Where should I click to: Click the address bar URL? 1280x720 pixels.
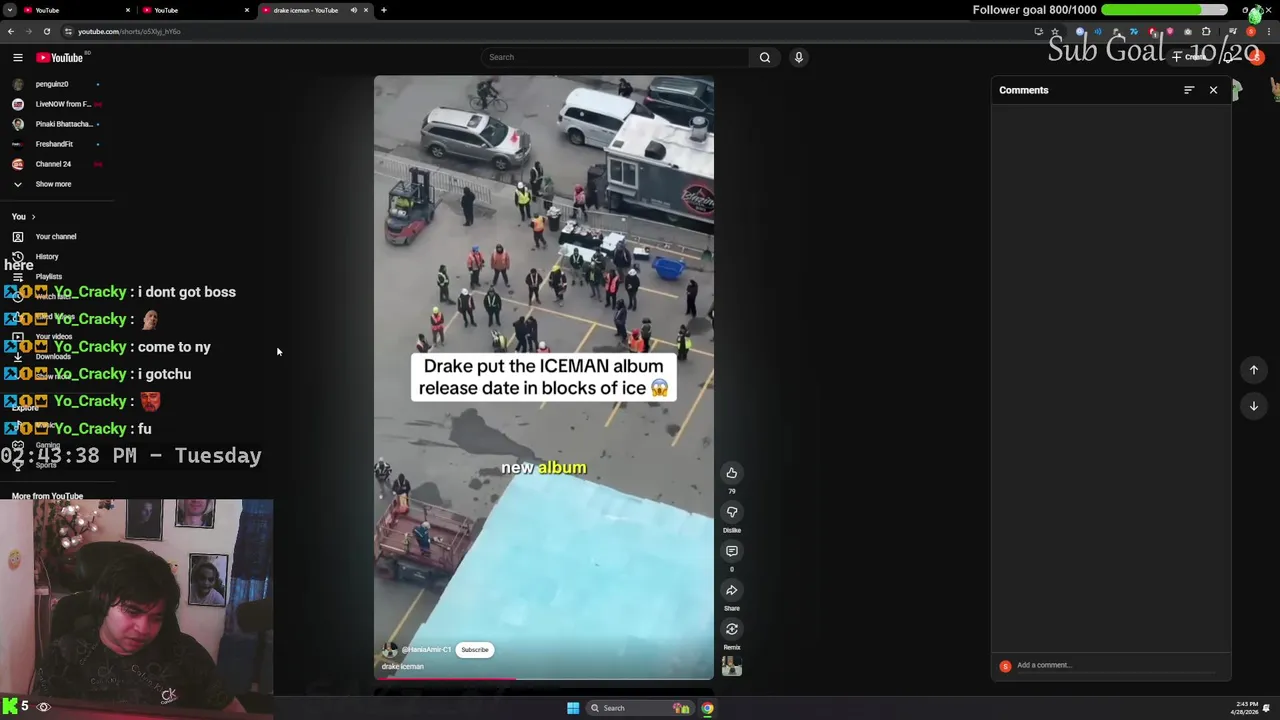129,32
